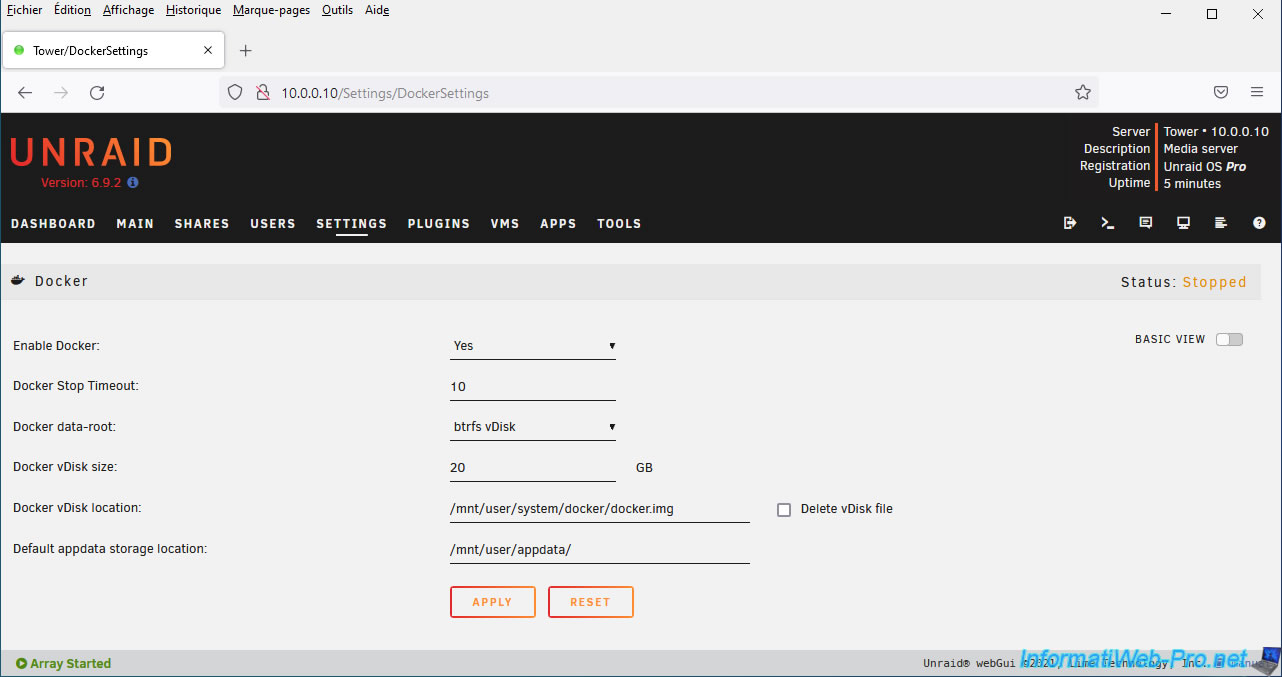
Task: Toggle the Basic View switch
Action: point(1229,339)
